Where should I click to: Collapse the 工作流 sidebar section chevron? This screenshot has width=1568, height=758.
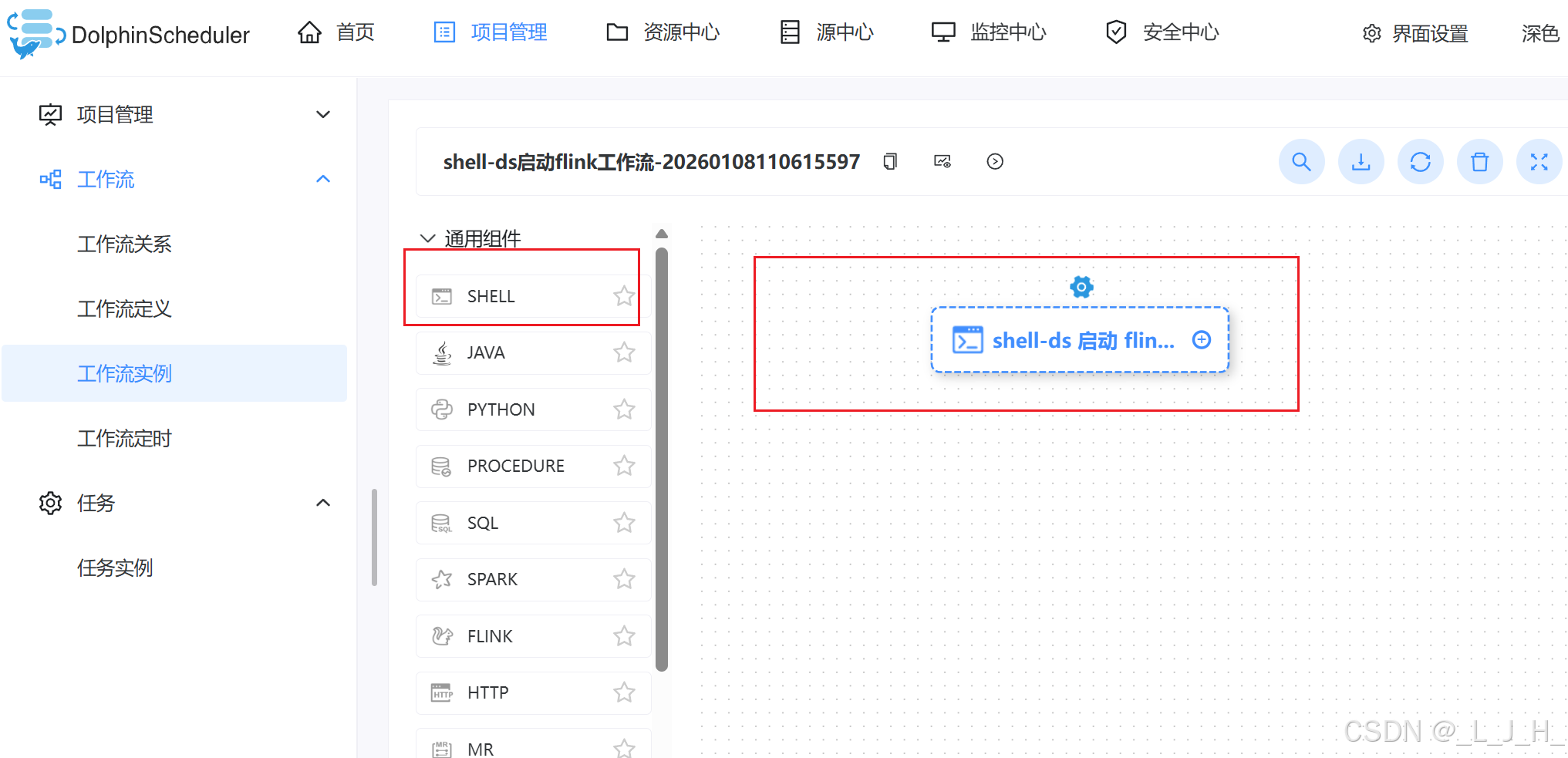323,180
